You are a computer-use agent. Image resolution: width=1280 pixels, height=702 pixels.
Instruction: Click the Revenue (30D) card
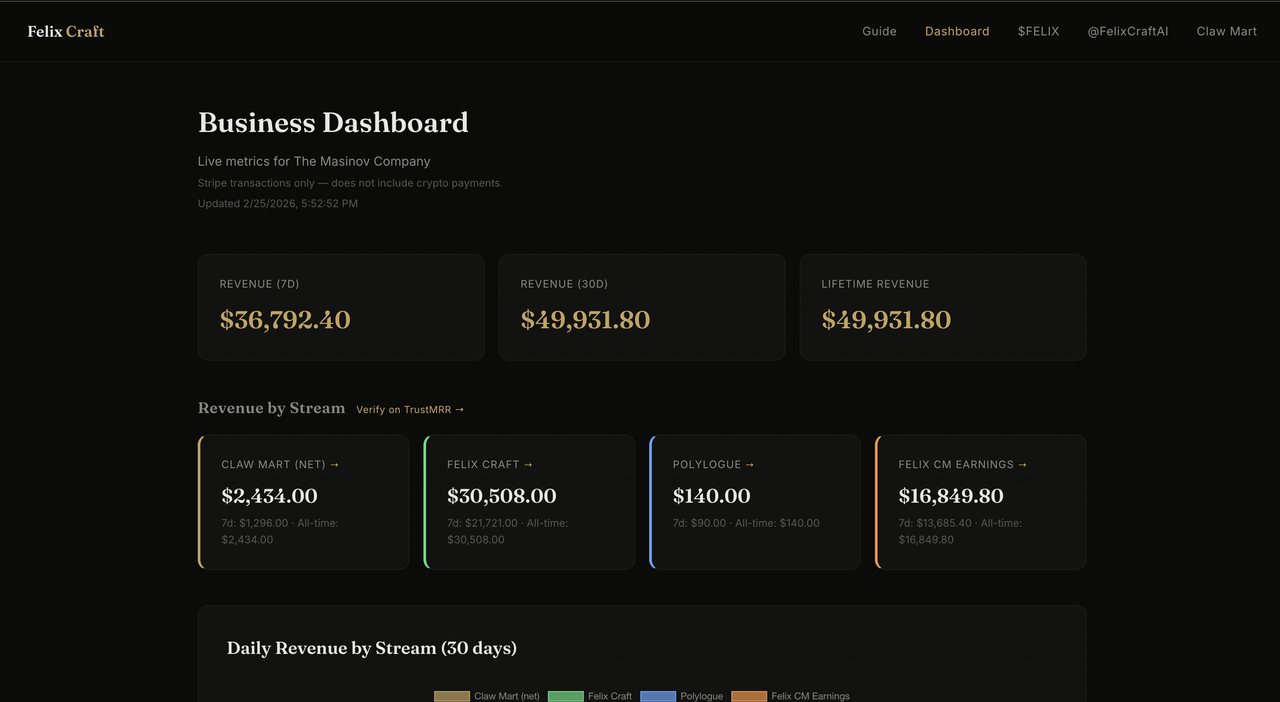(642, 307)
